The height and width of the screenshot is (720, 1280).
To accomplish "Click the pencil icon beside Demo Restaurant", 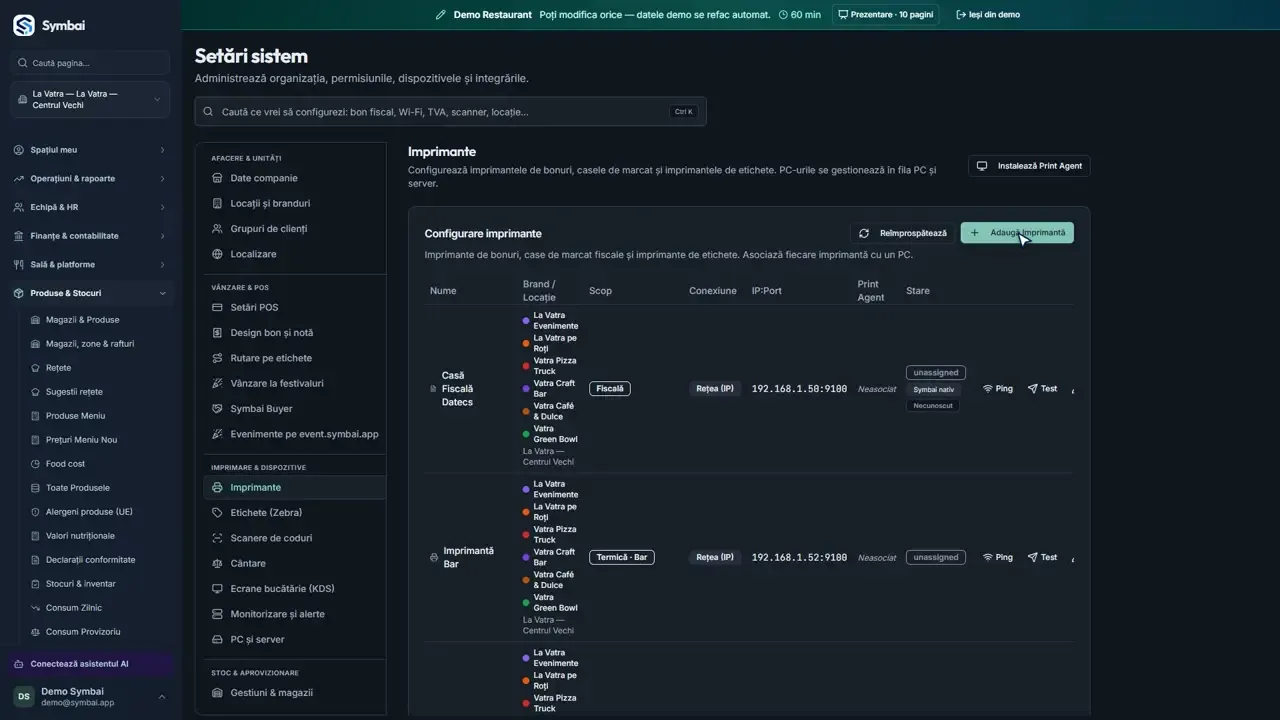I will click(x=441, y=15).
